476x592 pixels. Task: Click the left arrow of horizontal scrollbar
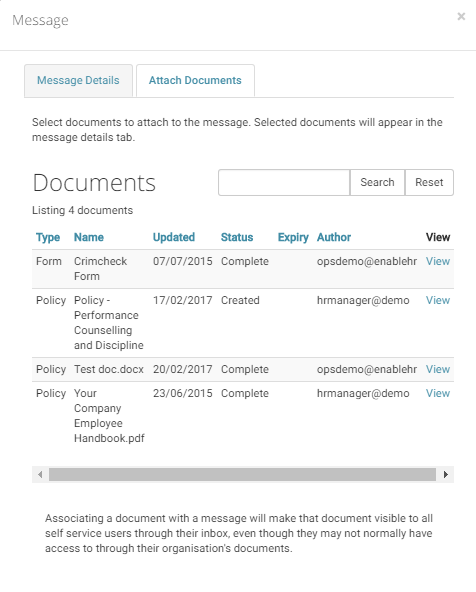[40, 474]
